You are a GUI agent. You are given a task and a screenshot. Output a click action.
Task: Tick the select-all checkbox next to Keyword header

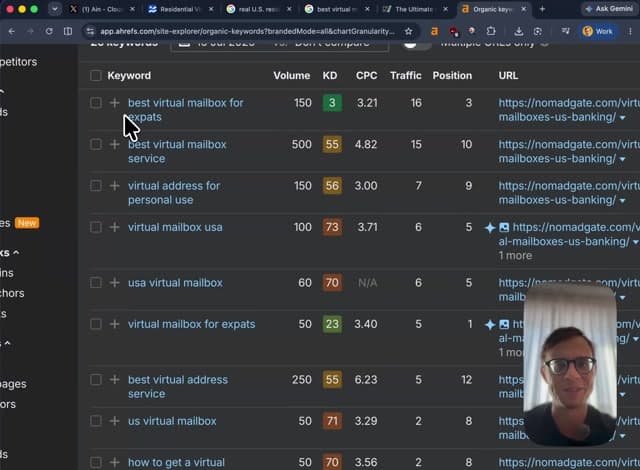(96, 76)
